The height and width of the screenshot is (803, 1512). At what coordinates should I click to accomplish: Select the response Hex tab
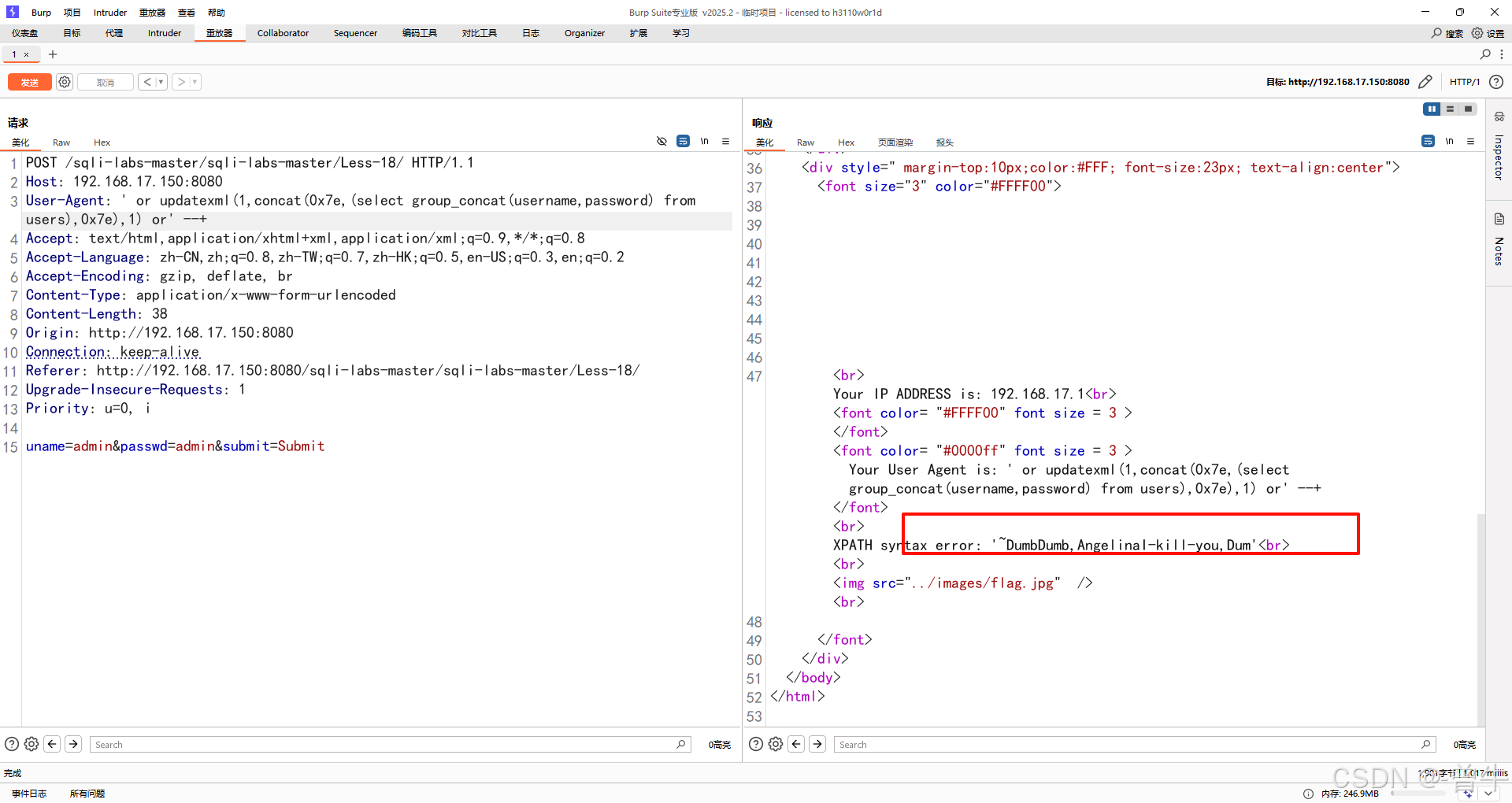pyautogui.click(x=847, y=142)
